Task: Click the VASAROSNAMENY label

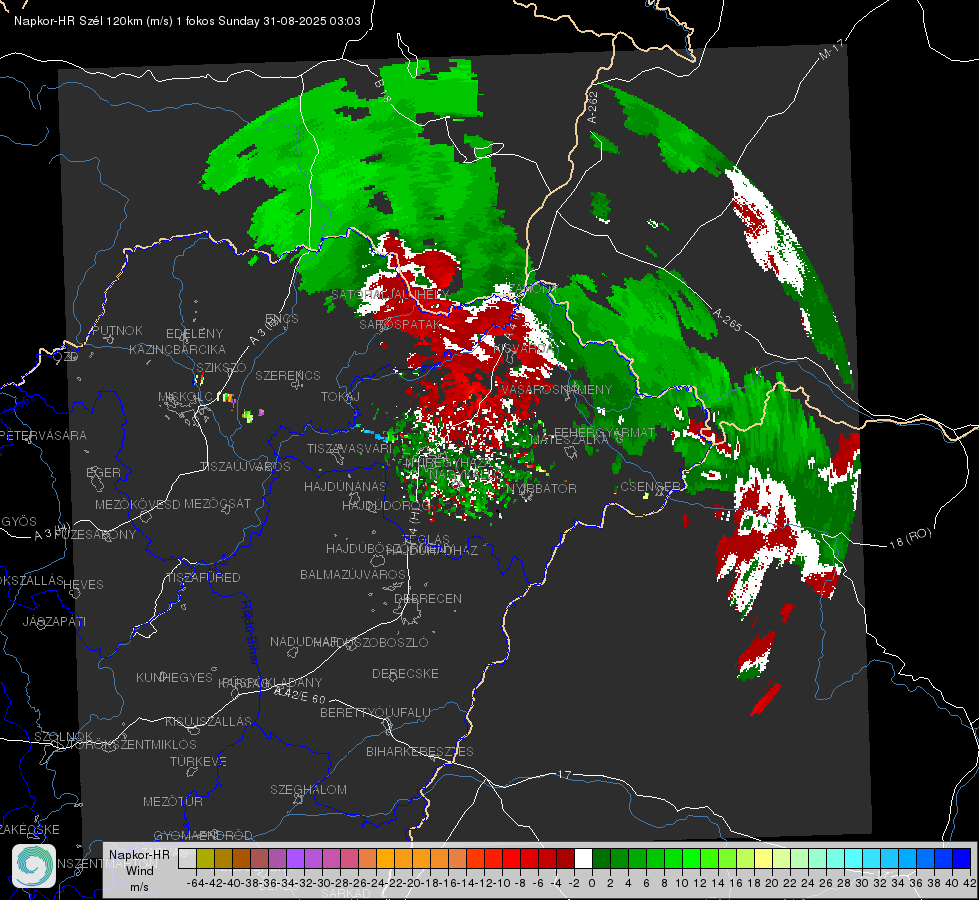Action: (556, 390)
